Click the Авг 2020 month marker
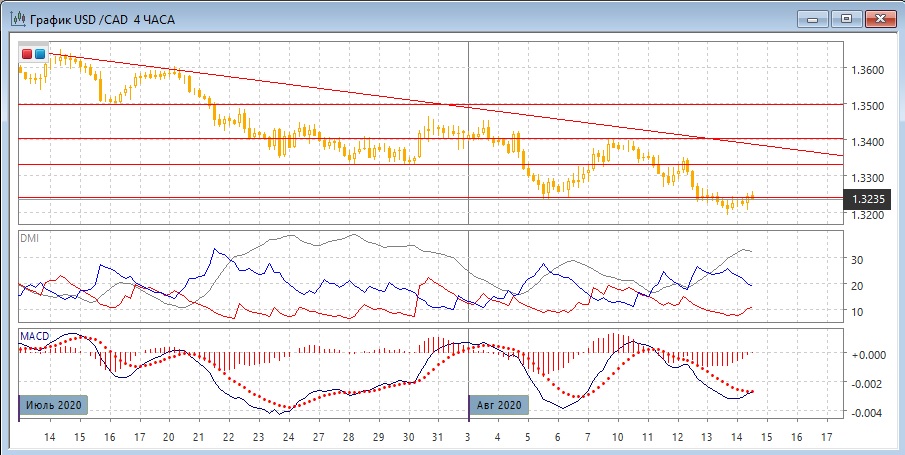Screen dimensions: 905x455 coord(497,405)
